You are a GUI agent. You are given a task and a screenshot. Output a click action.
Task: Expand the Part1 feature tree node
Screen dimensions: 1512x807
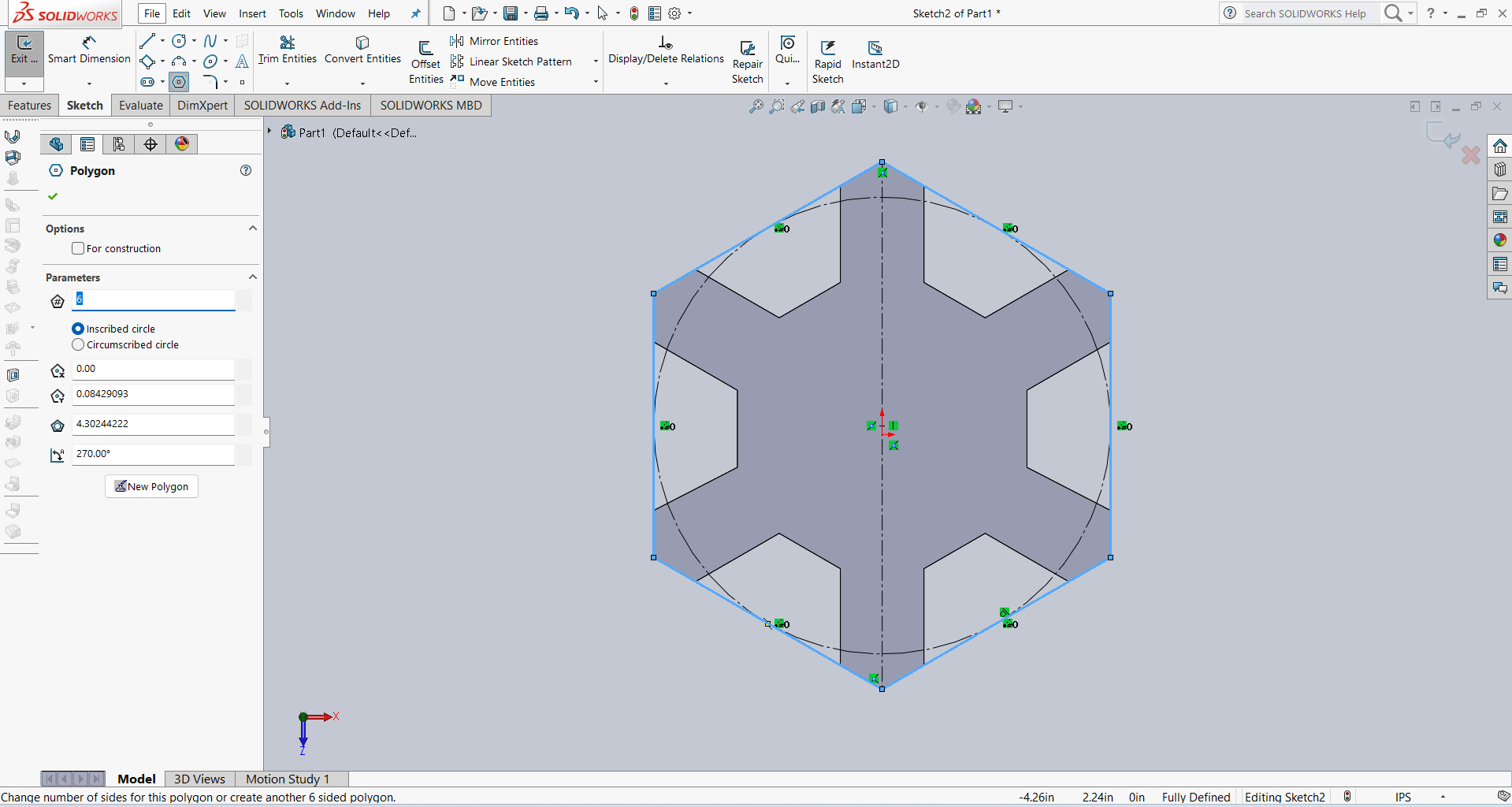coord(269,132)
